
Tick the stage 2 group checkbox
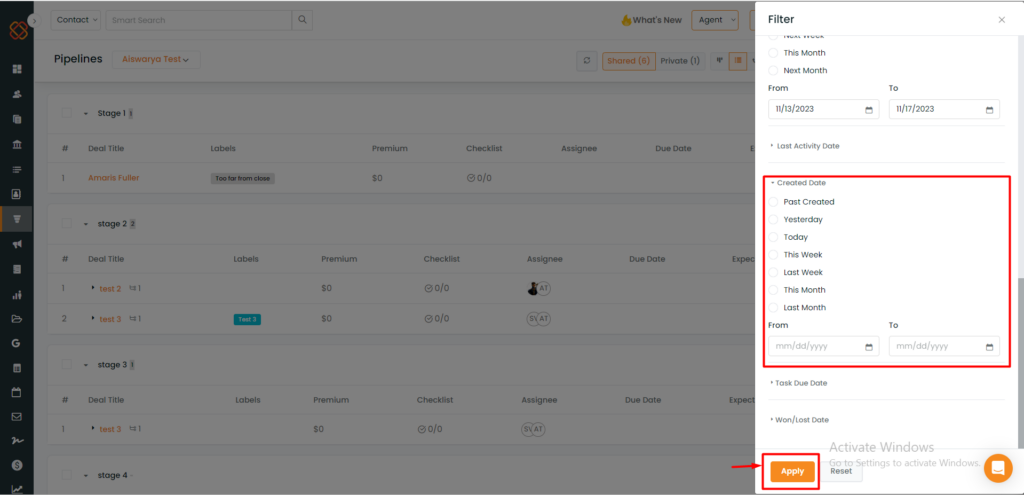click(67, 223)
